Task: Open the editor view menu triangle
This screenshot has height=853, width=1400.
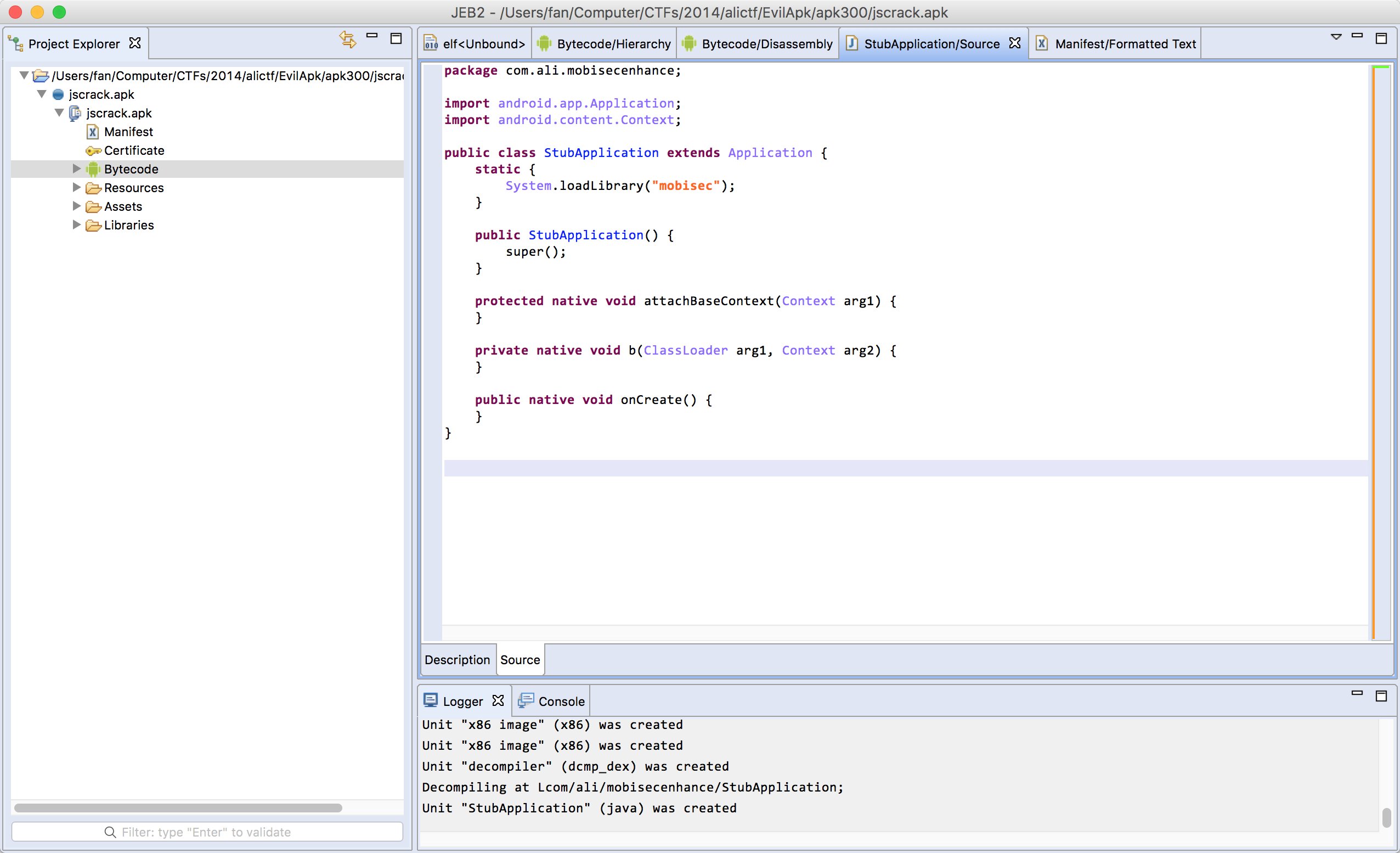Action: tap(1336, 37)
